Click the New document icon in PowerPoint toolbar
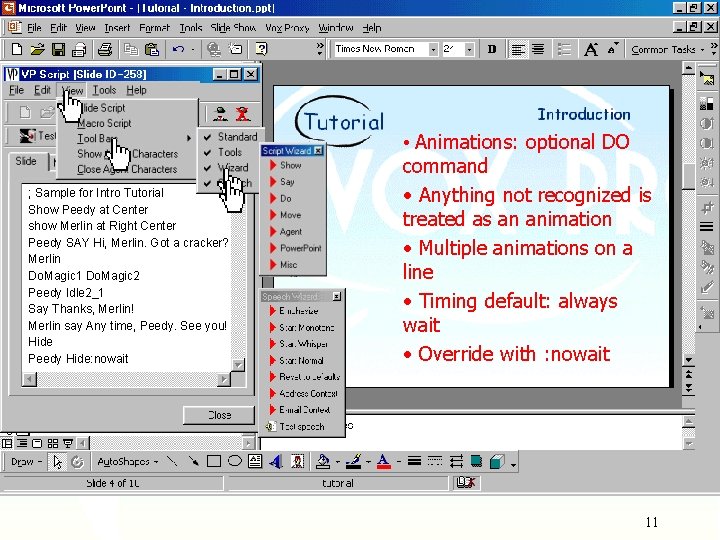 pyautogui.click(x=17, y=49)
